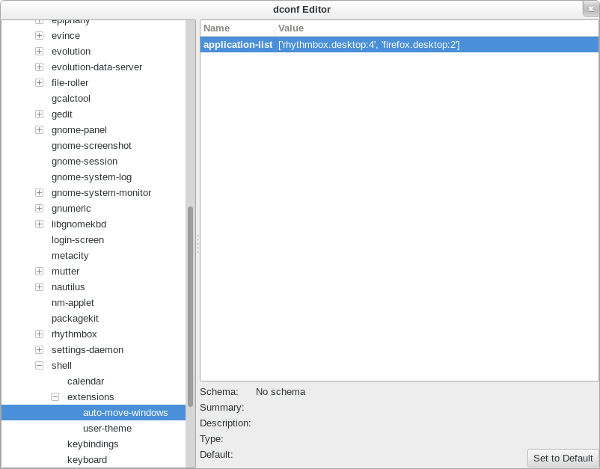Expand the mutter node
Screen dimensions: 600x469
[x=39, y=271]
